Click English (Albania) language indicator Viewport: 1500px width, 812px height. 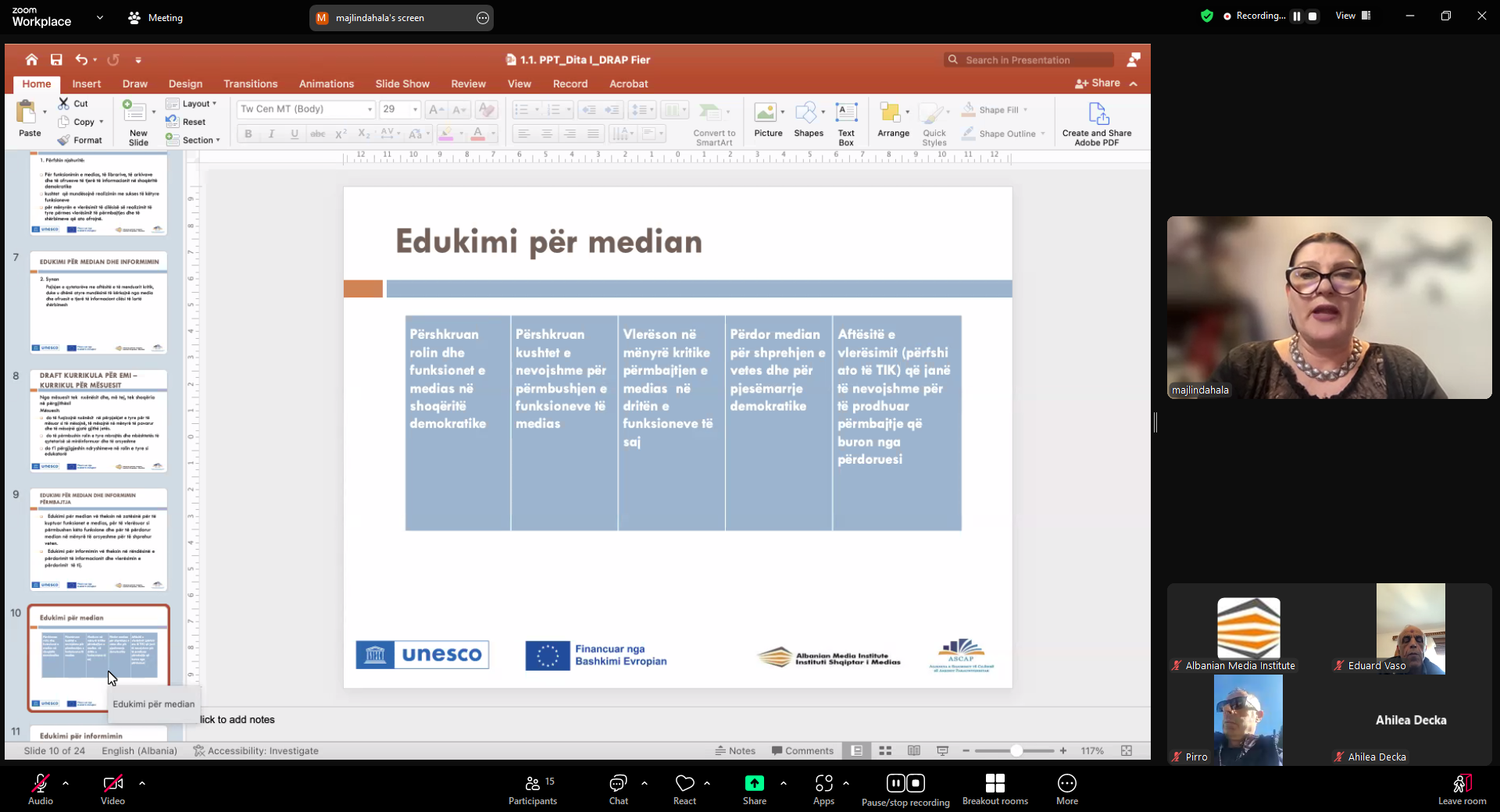(x=139, y=750)
